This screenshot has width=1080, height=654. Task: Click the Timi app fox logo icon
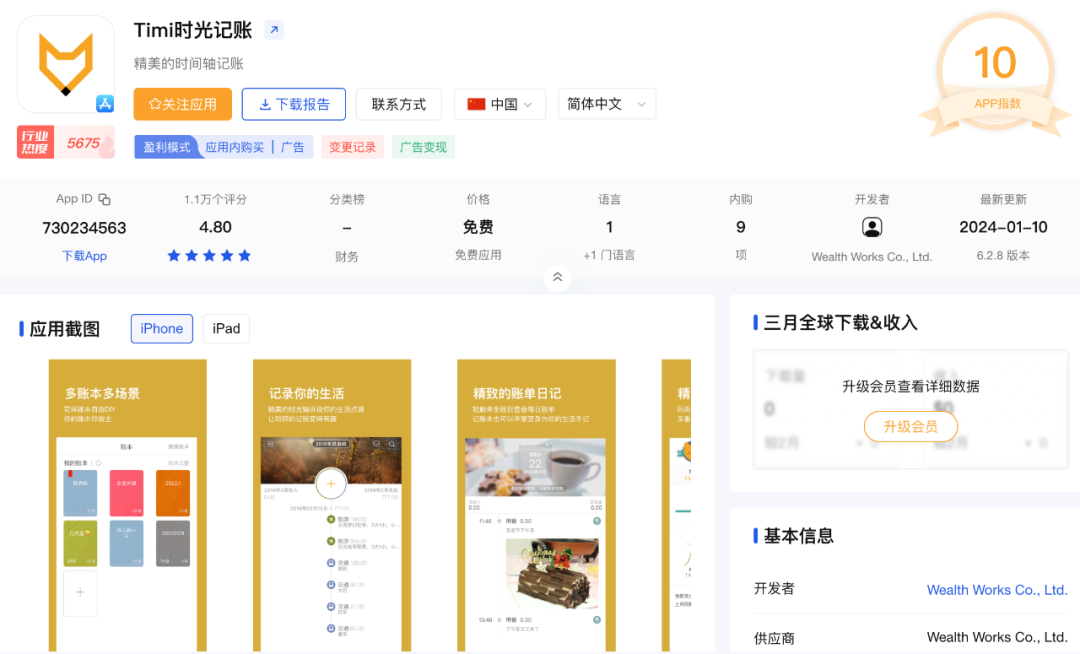coord(65,64)
